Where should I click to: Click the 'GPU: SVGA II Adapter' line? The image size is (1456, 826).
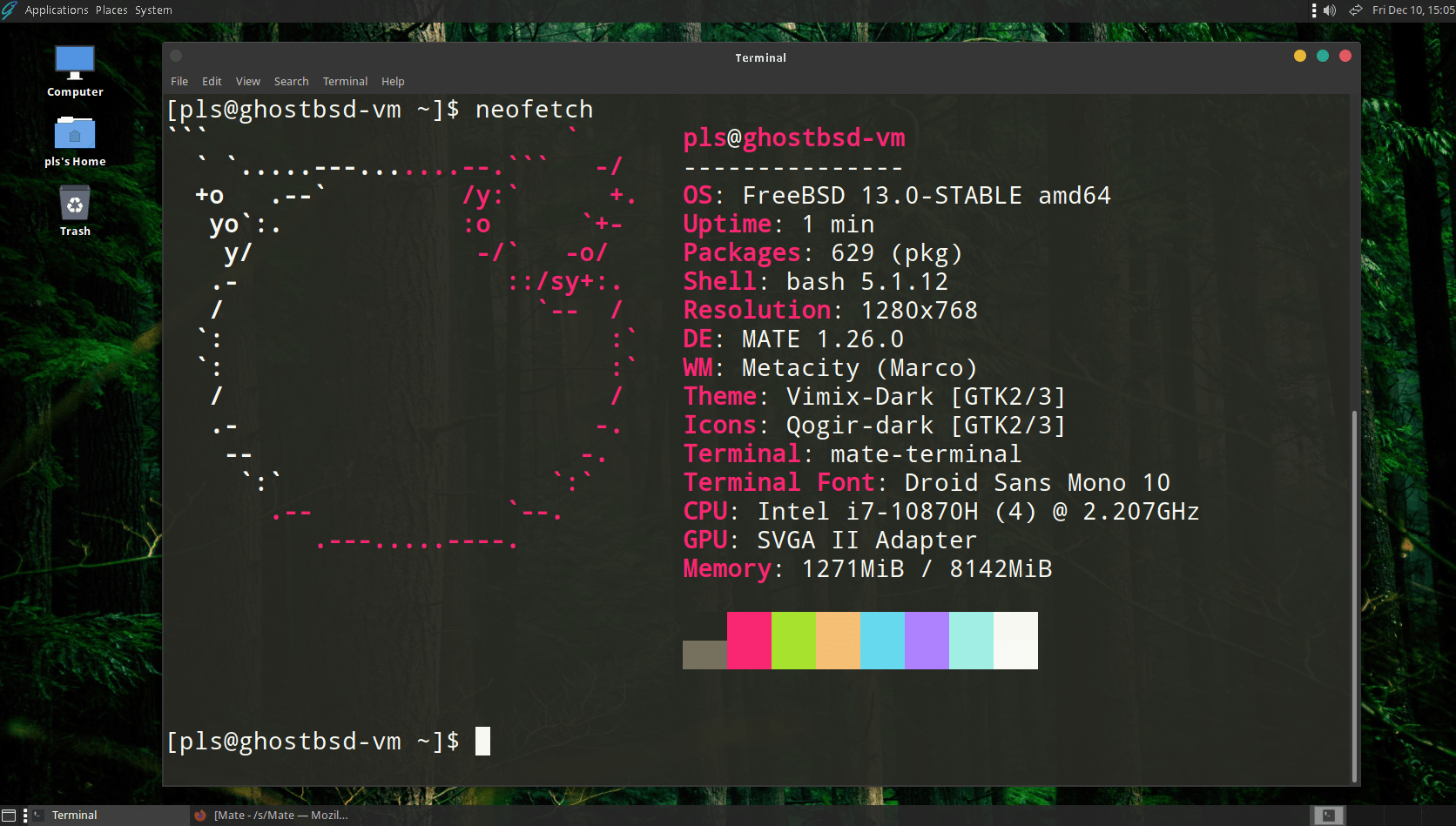click(x=831, y=540)
